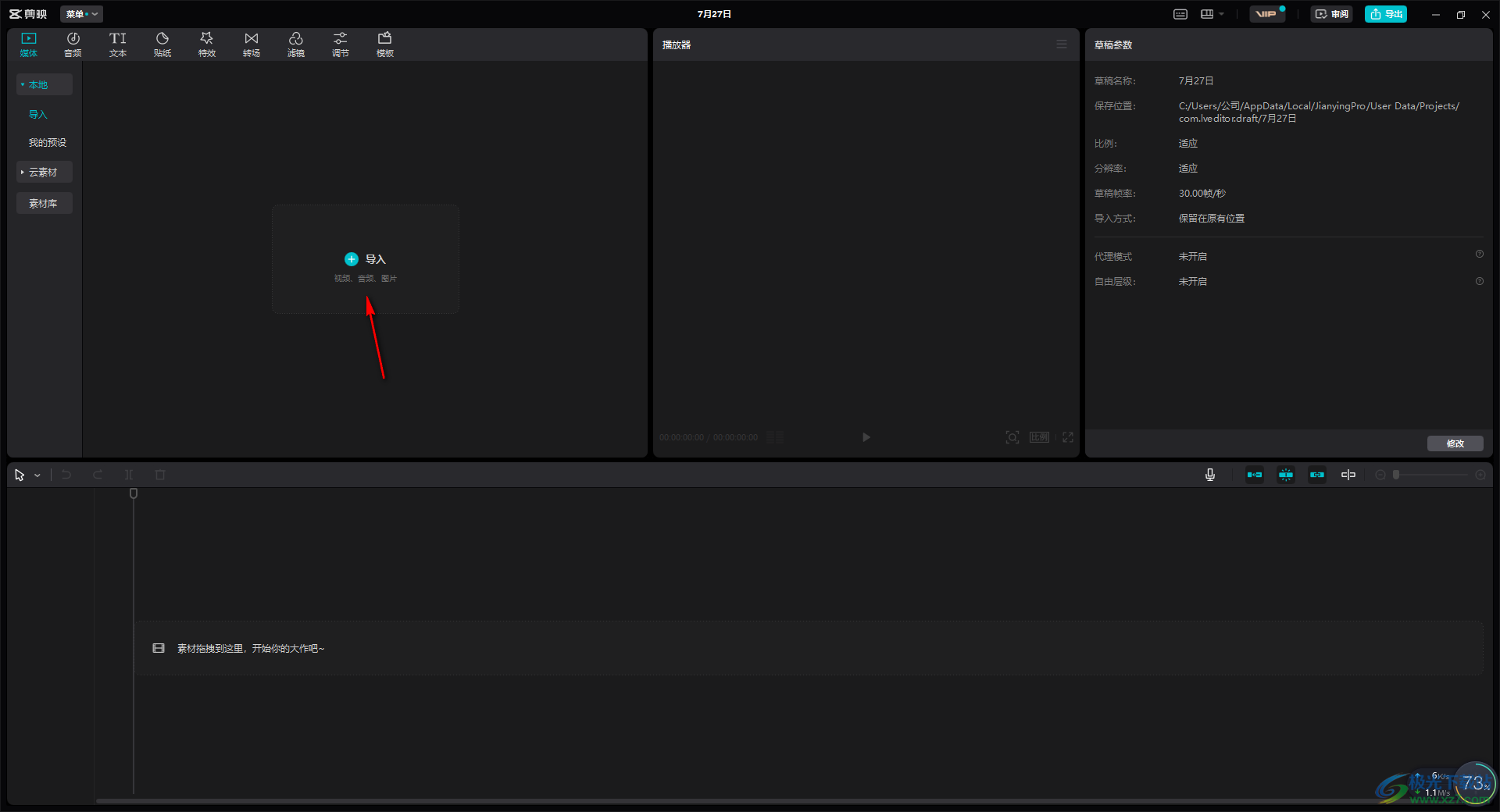This screenshot has width=1500, height=812.
Task: Open the layout switcher dropdown
Action: pyautogui.click(x=1212, y=14)
